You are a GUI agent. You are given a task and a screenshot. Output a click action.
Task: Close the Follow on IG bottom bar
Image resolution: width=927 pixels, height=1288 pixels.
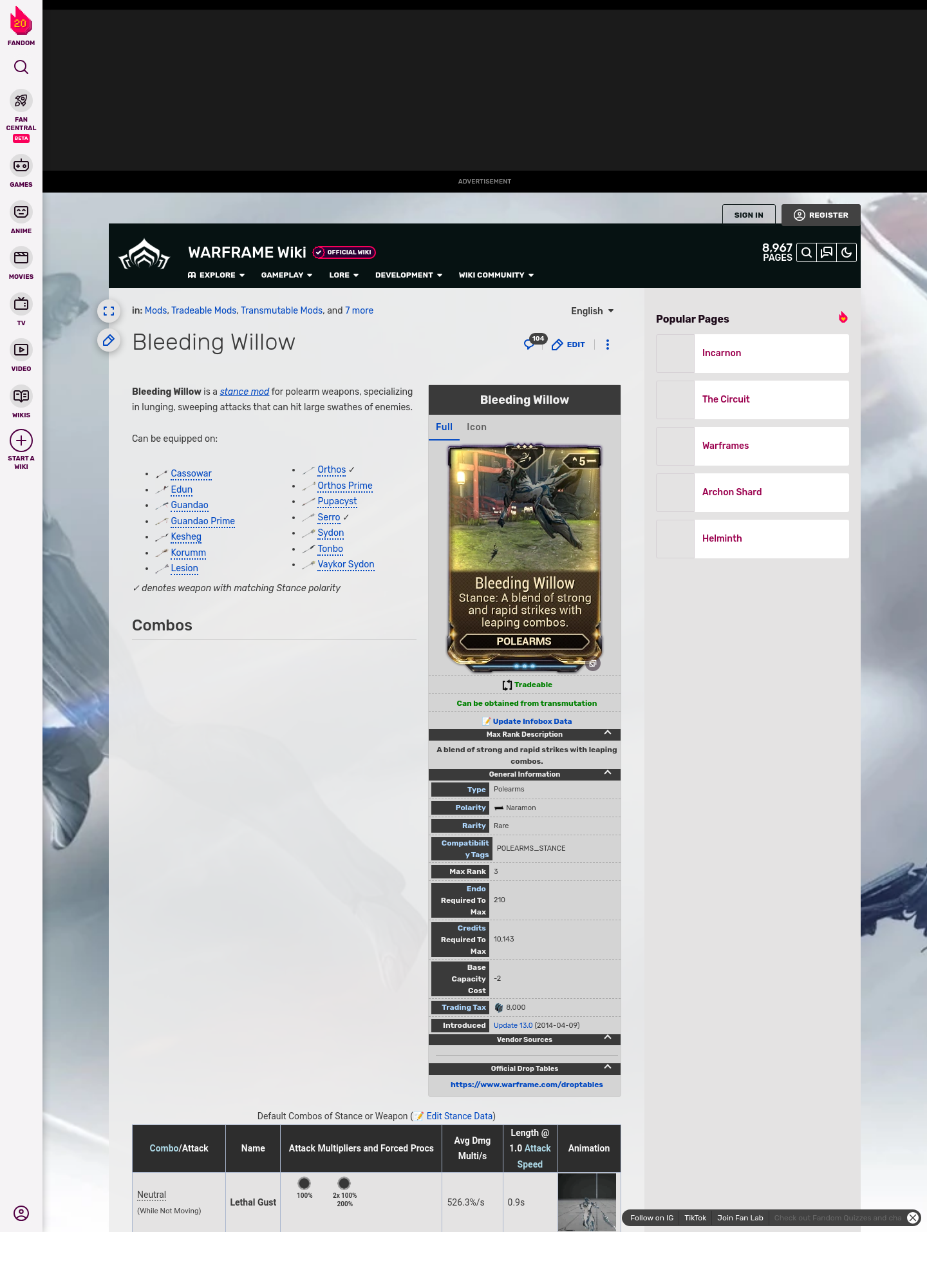913,1218
